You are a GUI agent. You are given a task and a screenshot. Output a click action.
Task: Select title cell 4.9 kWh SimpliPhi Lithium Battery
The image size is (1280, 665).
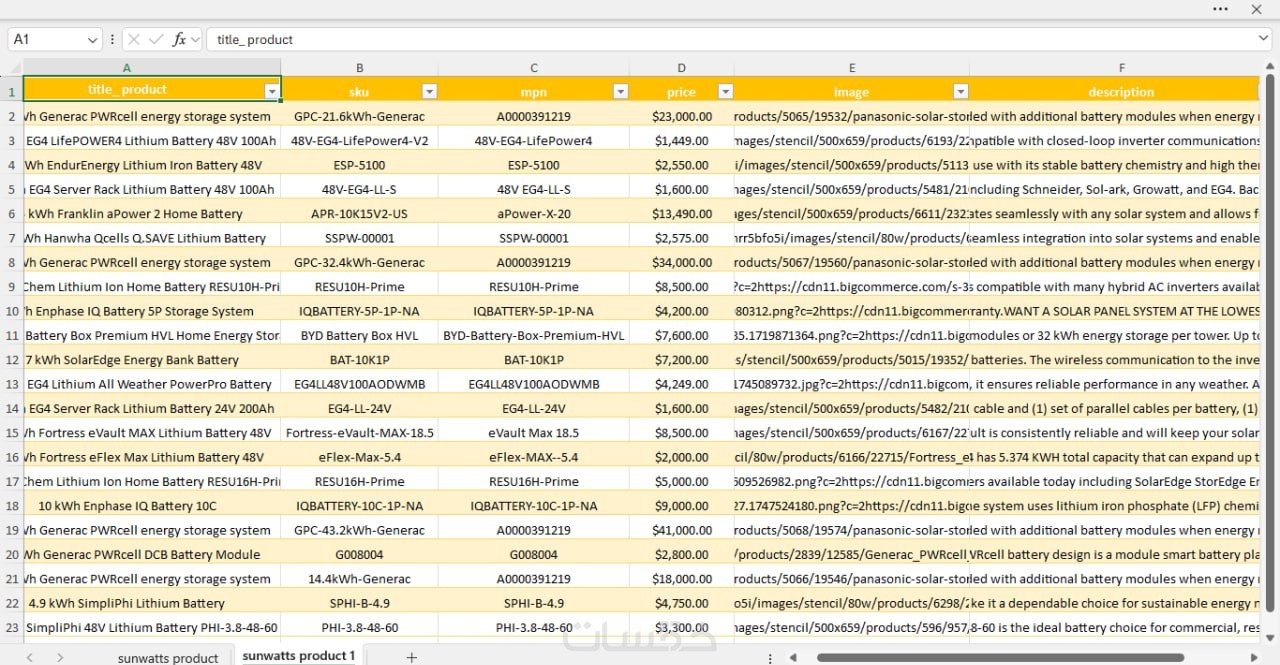152,603
